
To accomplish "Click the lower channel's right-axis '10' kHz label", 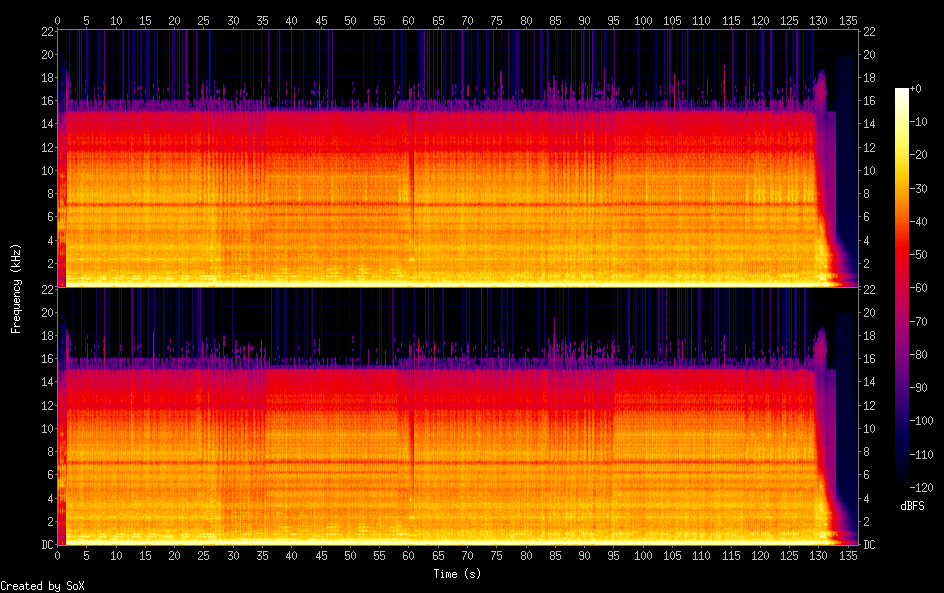I will coord(870,428).
